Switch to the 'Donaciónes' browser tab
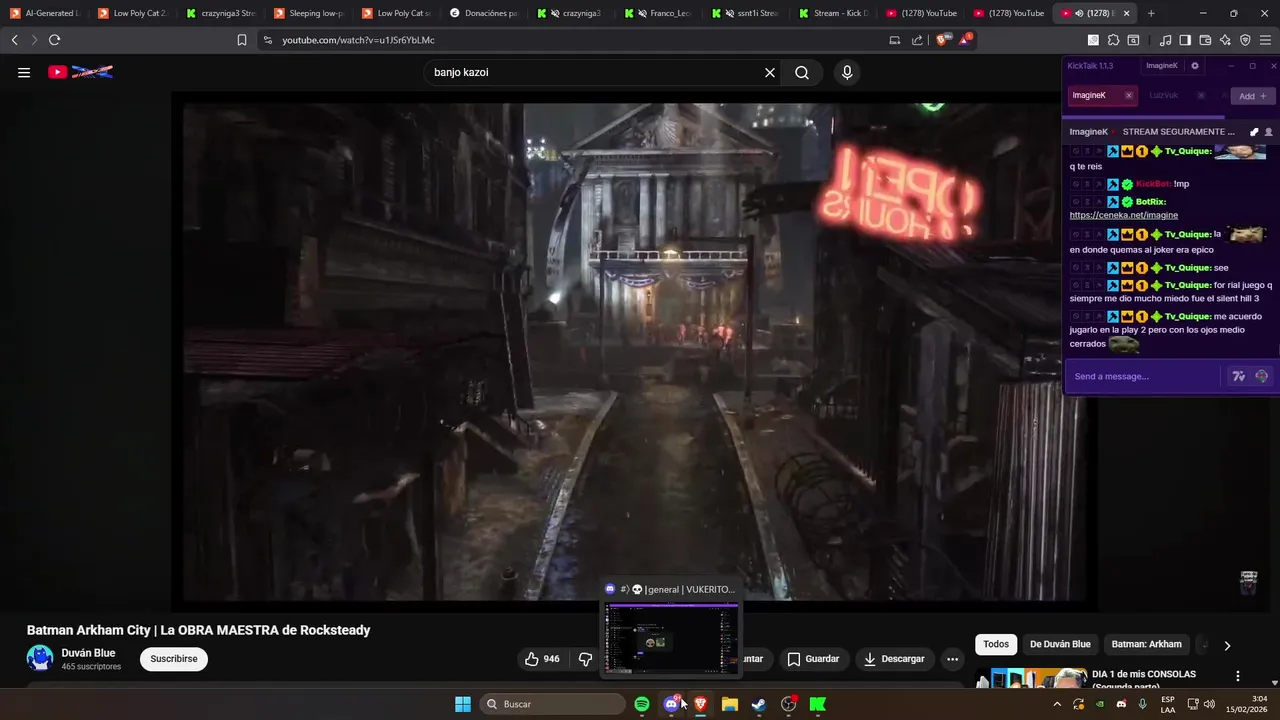The width and height of the screenshot is (1280, 720). tap(483, 13)
